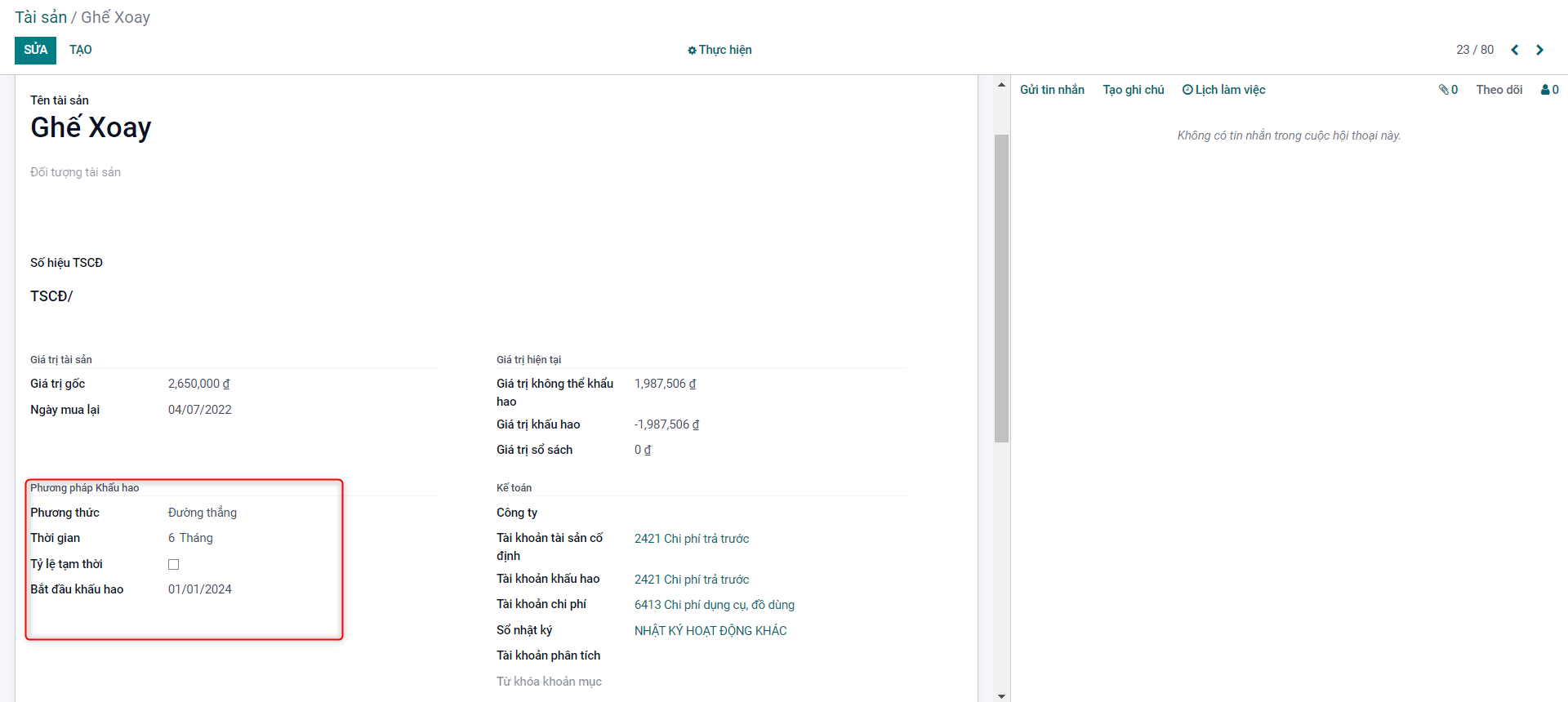
Task: Click the TẠO create button
Action: click(x=81, y=50)
